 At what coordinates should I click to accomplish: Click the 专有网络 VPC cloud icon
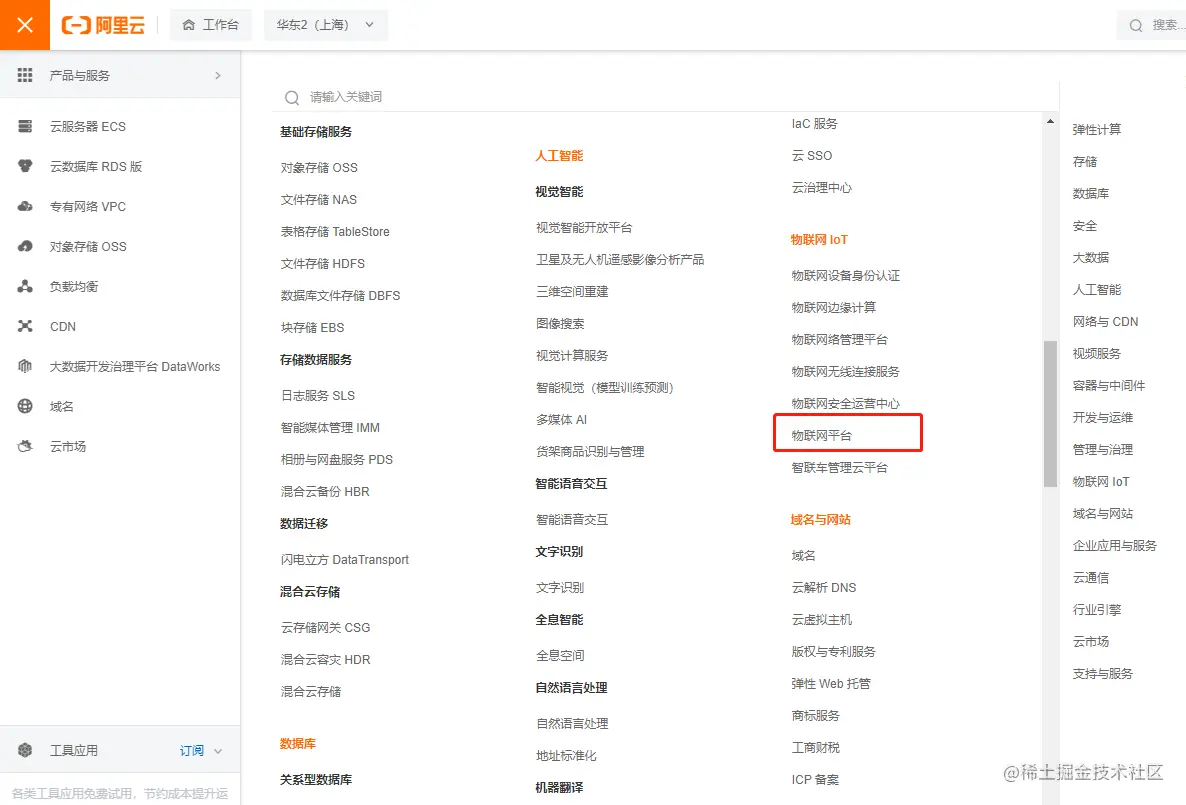tap(25, 207)
